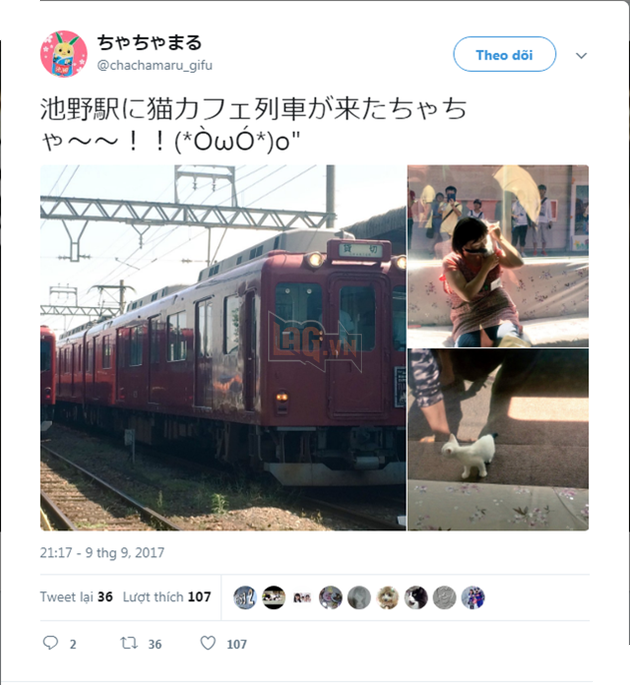Open the red train photo
Screen dimensions: 630x685
coord(223,348)
